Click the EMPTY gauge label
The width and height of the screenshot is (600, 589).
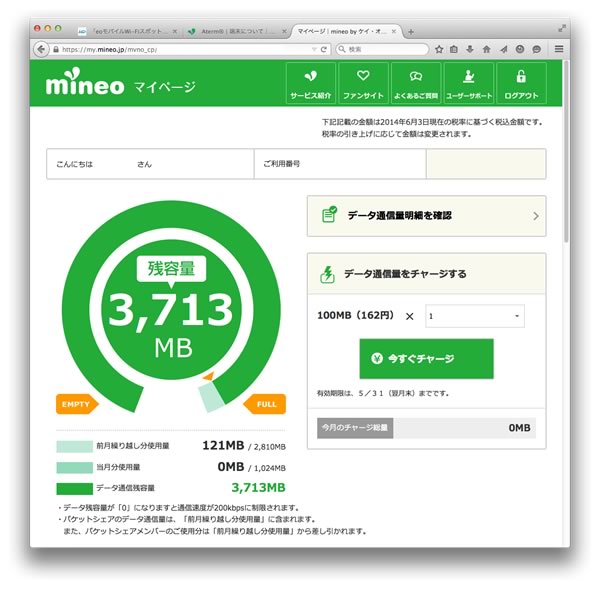click(77, 404)
